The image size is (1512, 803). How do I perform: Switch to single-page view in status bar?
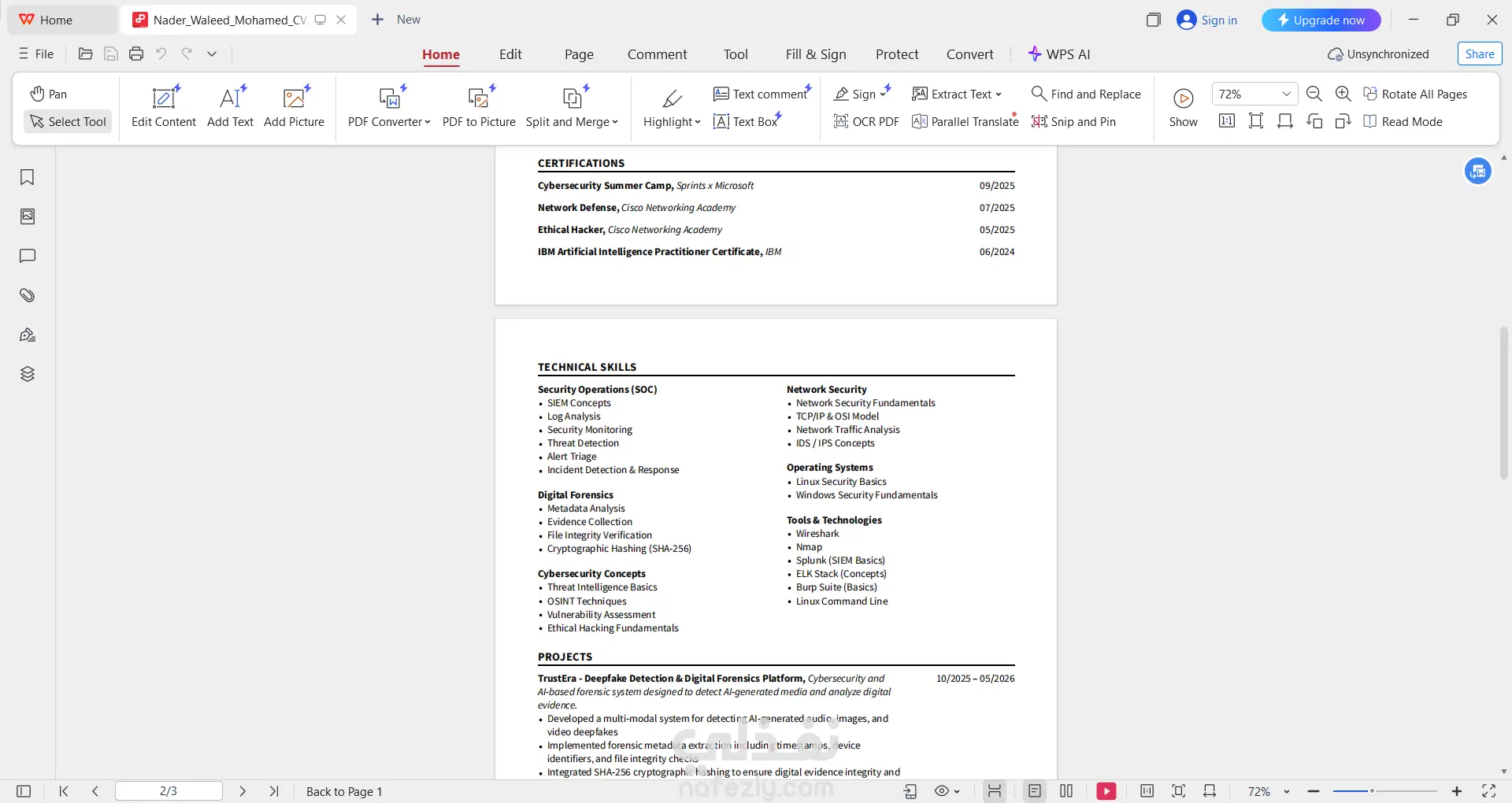pyautogui.click(x=1035, y=791)
